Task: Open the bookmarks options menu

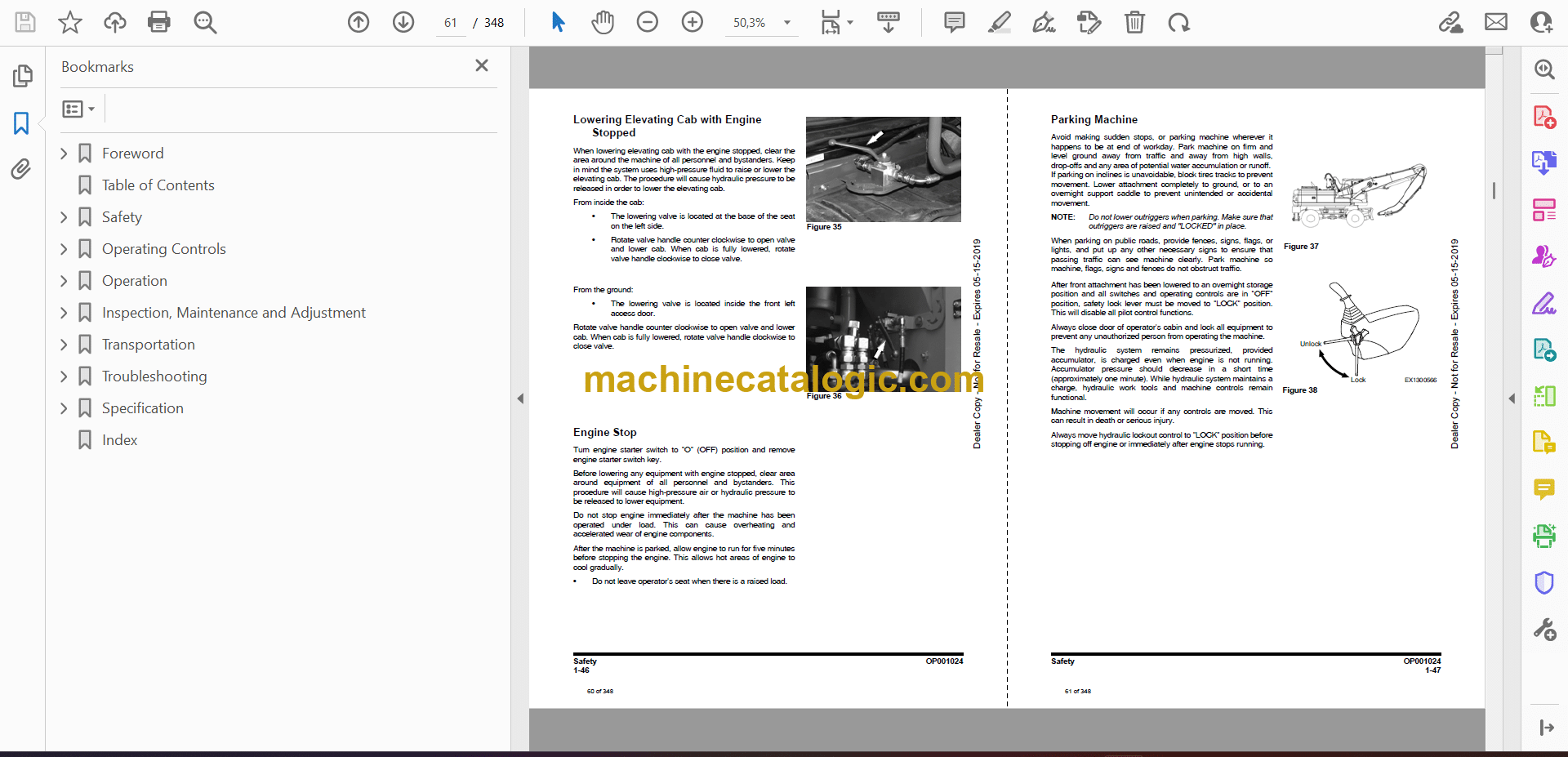Action: pos(78,109)
